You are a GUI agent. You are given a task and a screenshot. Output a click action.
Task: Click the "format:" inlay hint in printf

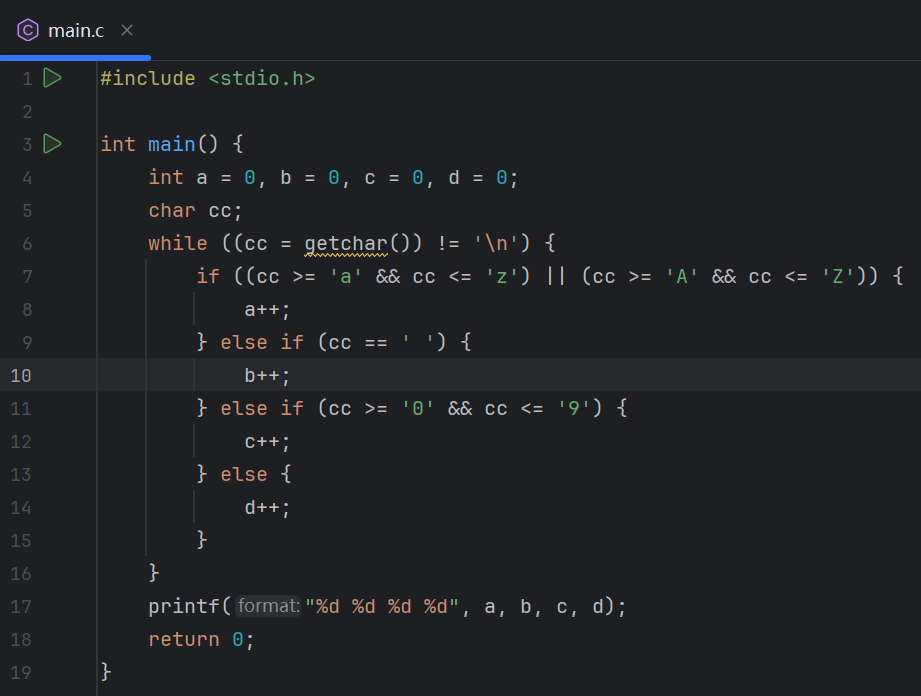[x=268, y=606]
